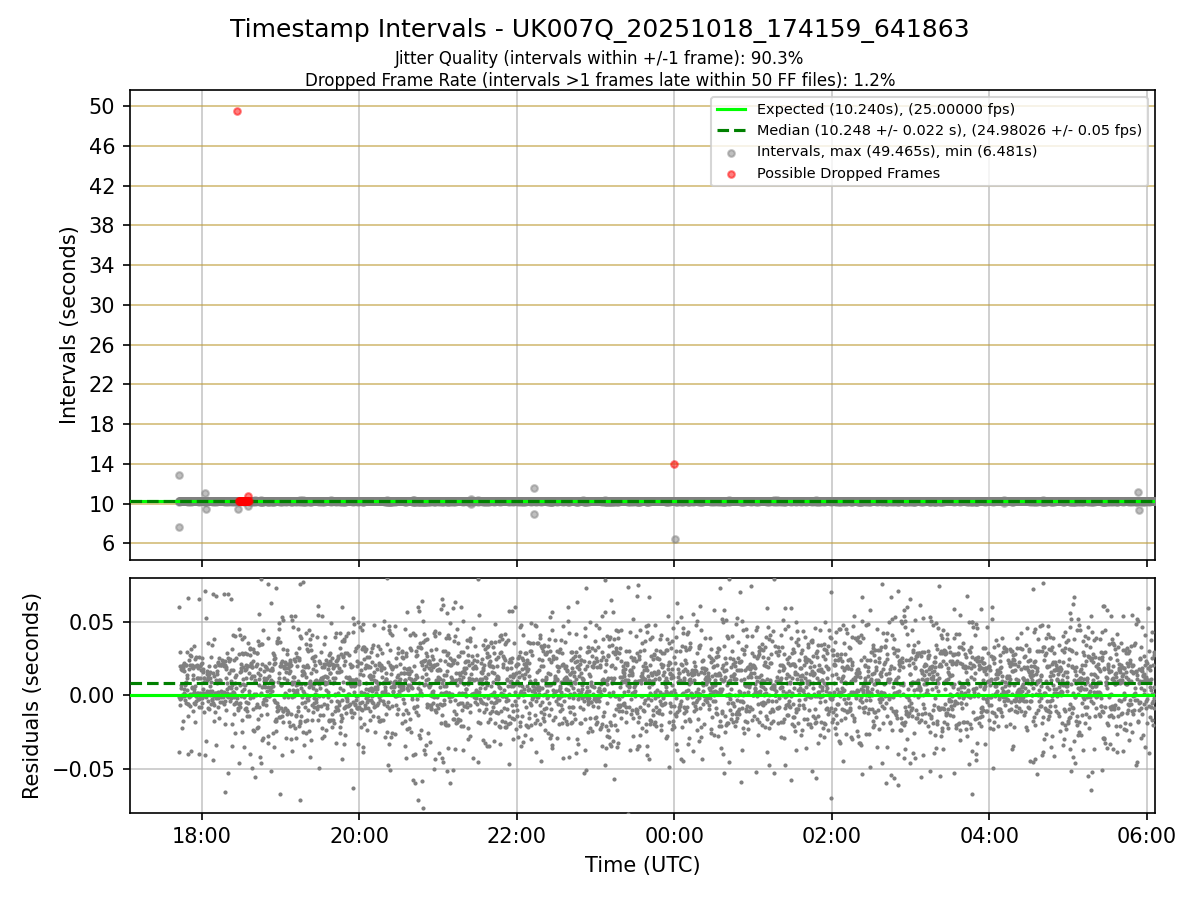Click the 'Residuals (seconds)' y-axis label
Image resolution: width=1200 pixels, height=900 pixels.
[x=32, y=696]
